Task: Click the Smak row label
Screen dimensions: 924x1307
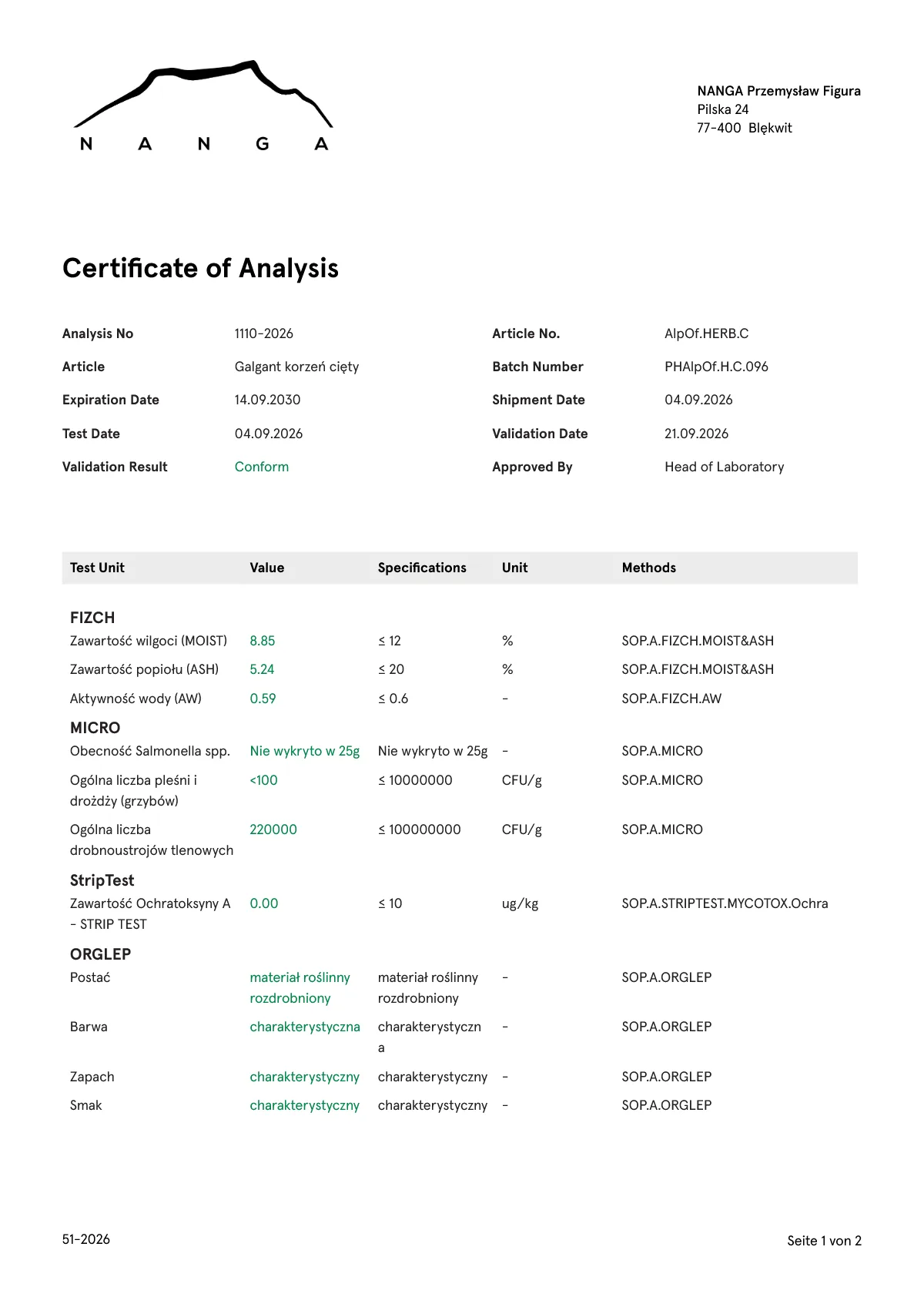Action: pos(85,1105)
